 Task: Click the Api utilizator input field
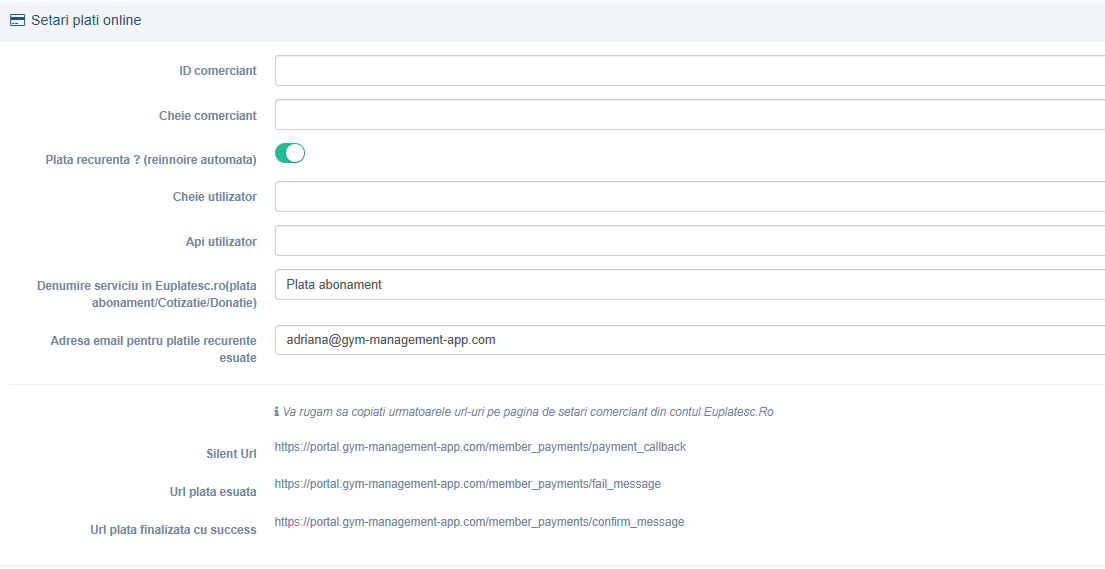[690, 241]
